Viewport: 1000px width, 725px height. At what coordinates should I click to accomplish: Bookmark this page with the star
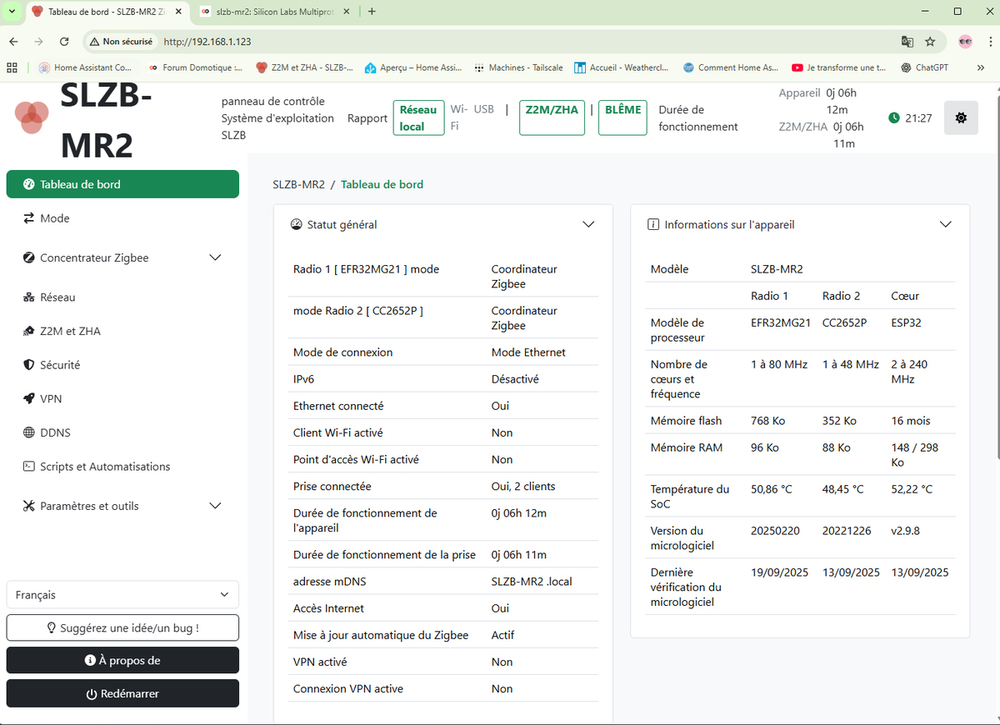(x=930, y=41)
